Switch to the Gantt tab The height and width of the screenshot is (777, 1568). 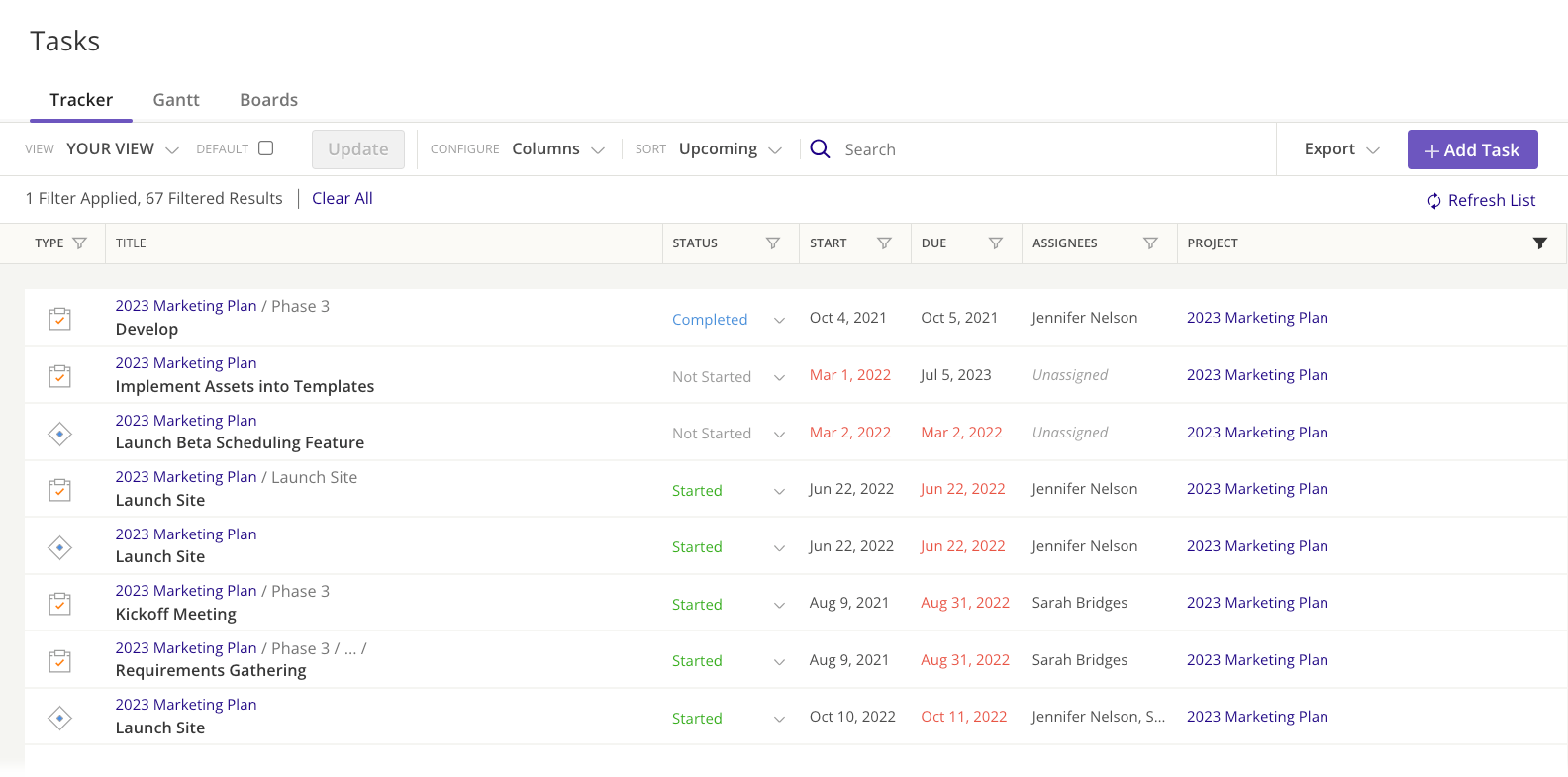click(176, 100)
